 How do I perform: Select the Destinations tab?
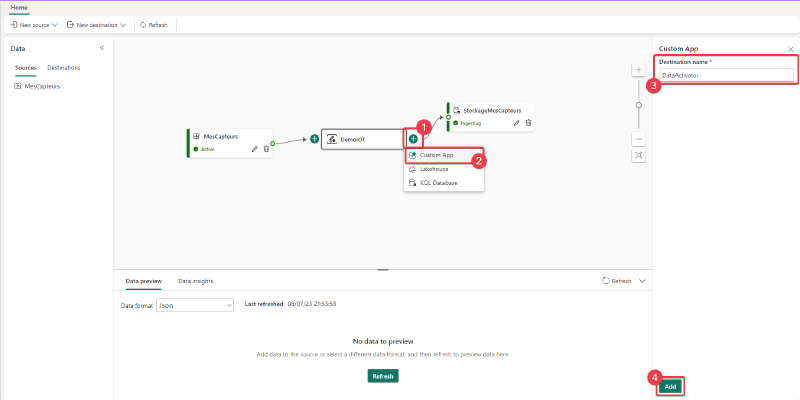coord(64,67)
